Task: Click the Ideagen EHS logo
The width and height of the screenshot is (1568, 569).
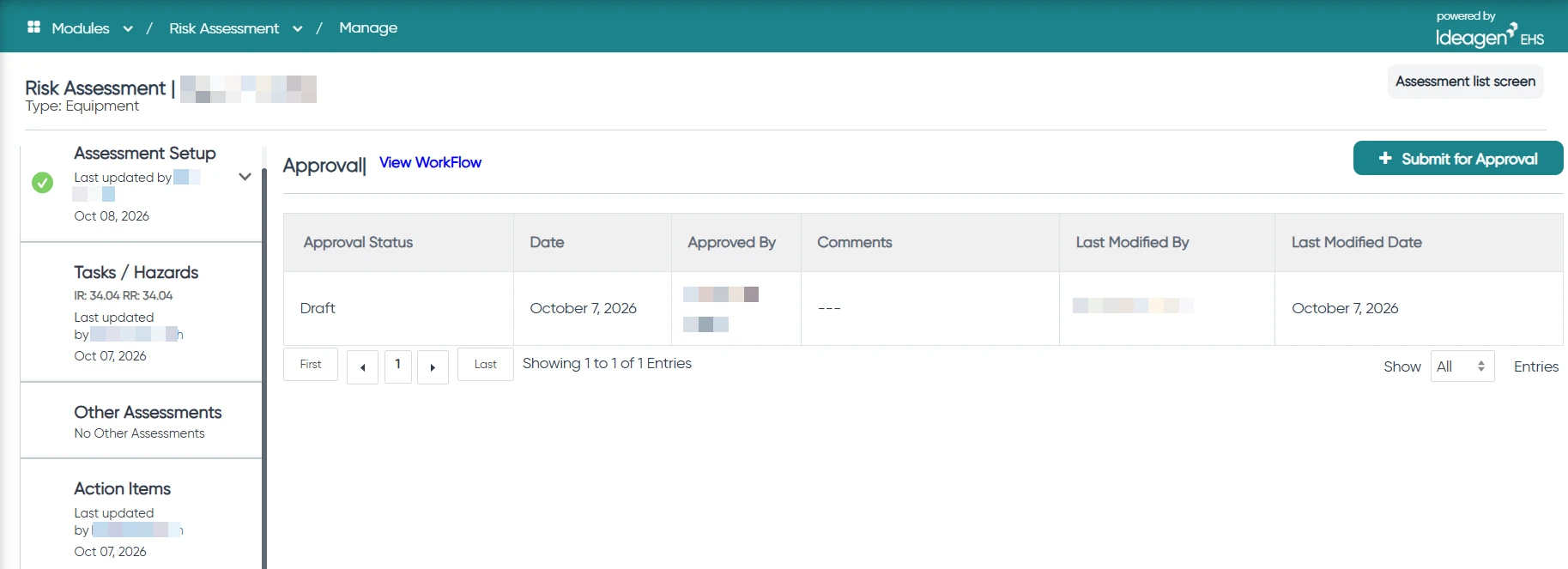Action: (x=1489, y=29)
